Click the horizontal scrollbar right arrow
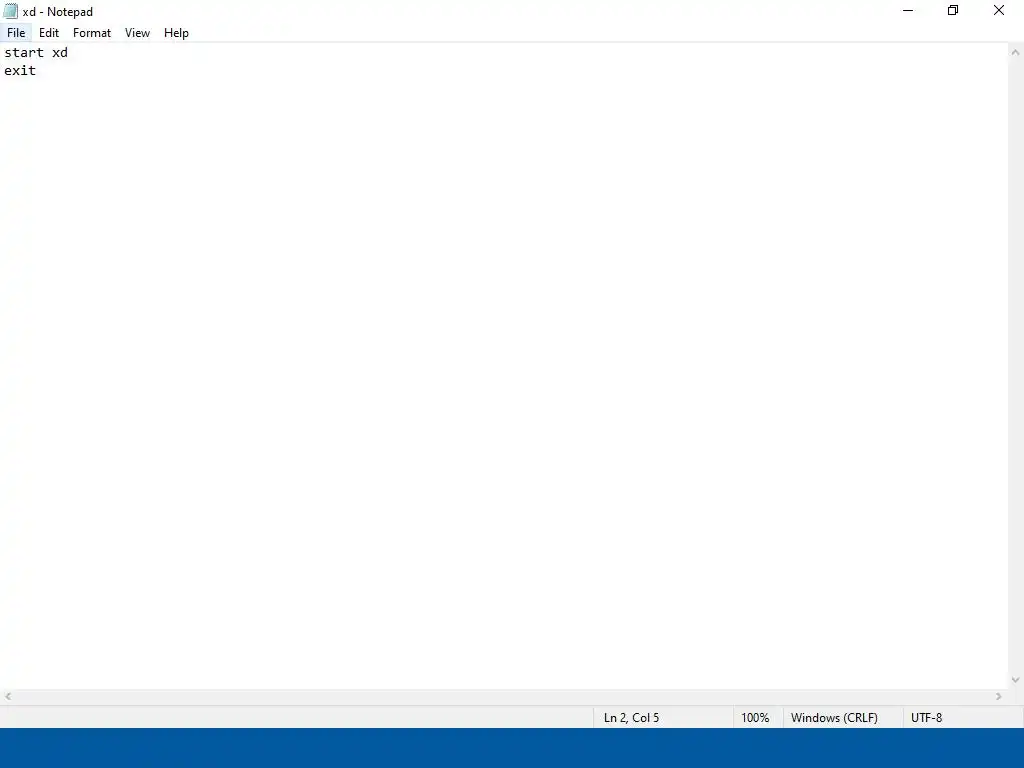The height and width of the screenshot is (768, 1024). (999, 697)
